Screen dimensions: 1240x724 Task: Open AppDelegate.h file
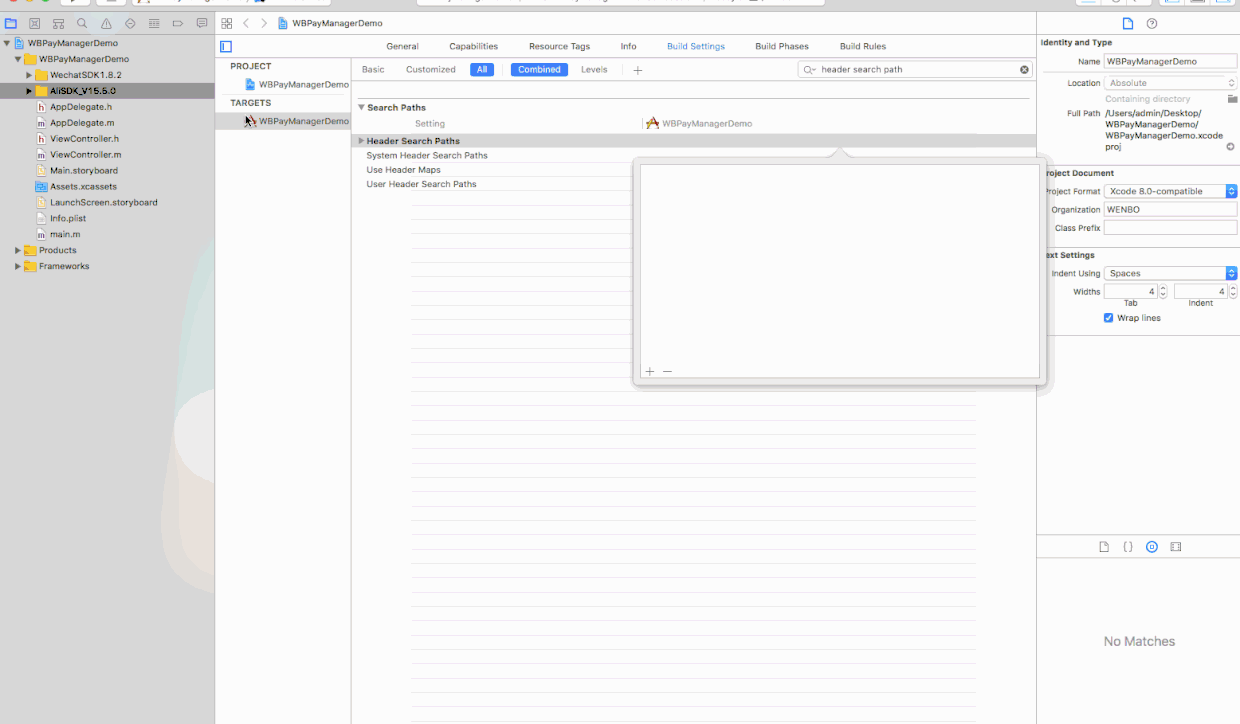[81, 107]
